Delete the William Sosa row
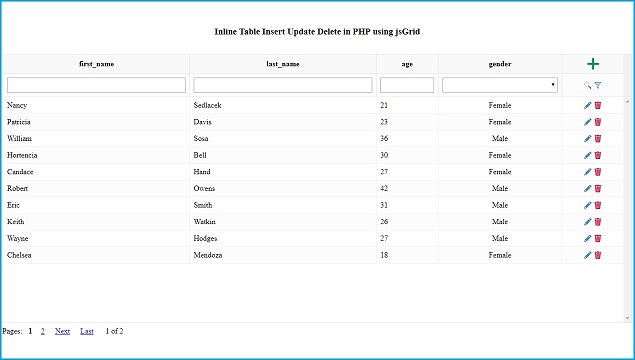Screen dimensions: 635x360 598,138
